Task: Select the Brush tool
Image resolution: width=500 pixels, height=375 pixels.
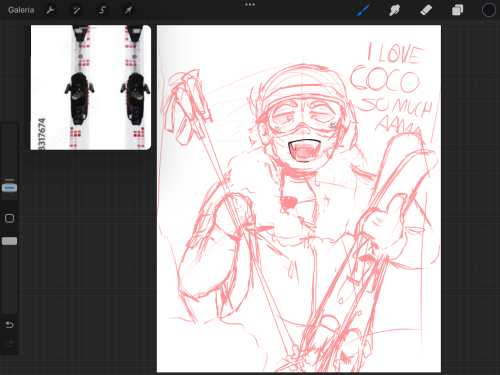Action: (363, 10)
